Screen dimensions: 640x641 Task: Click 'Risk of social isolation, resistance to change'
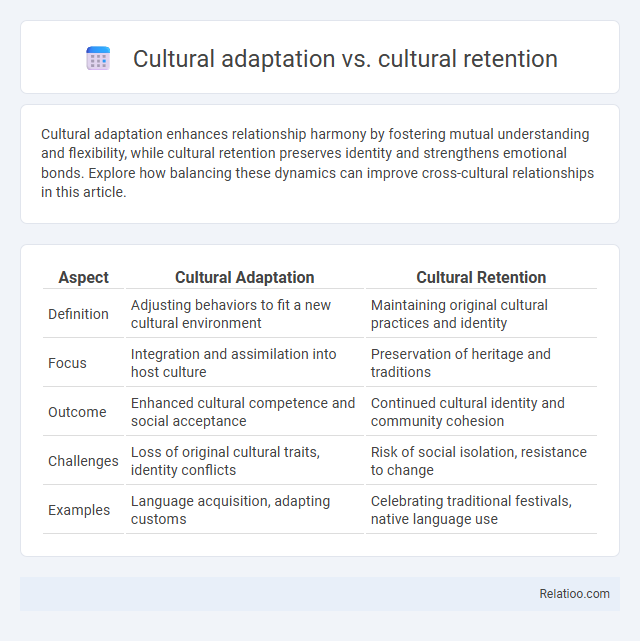[479, 461]
